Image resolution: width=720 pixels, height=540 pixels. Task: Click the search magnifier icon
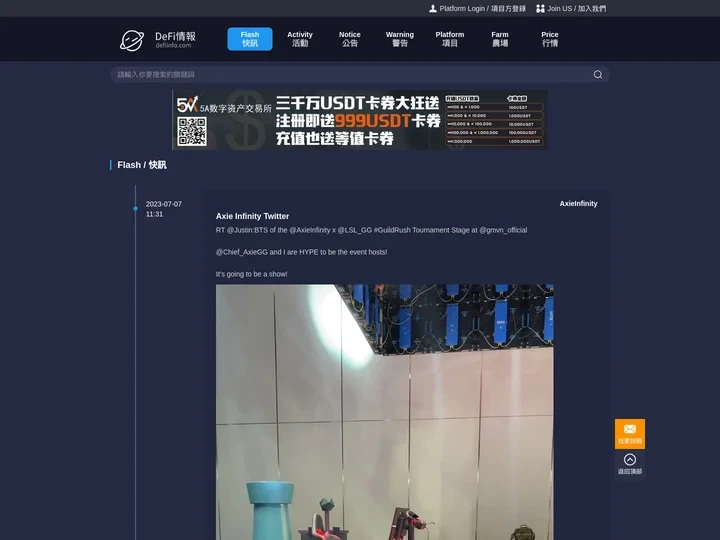[597, 74]
